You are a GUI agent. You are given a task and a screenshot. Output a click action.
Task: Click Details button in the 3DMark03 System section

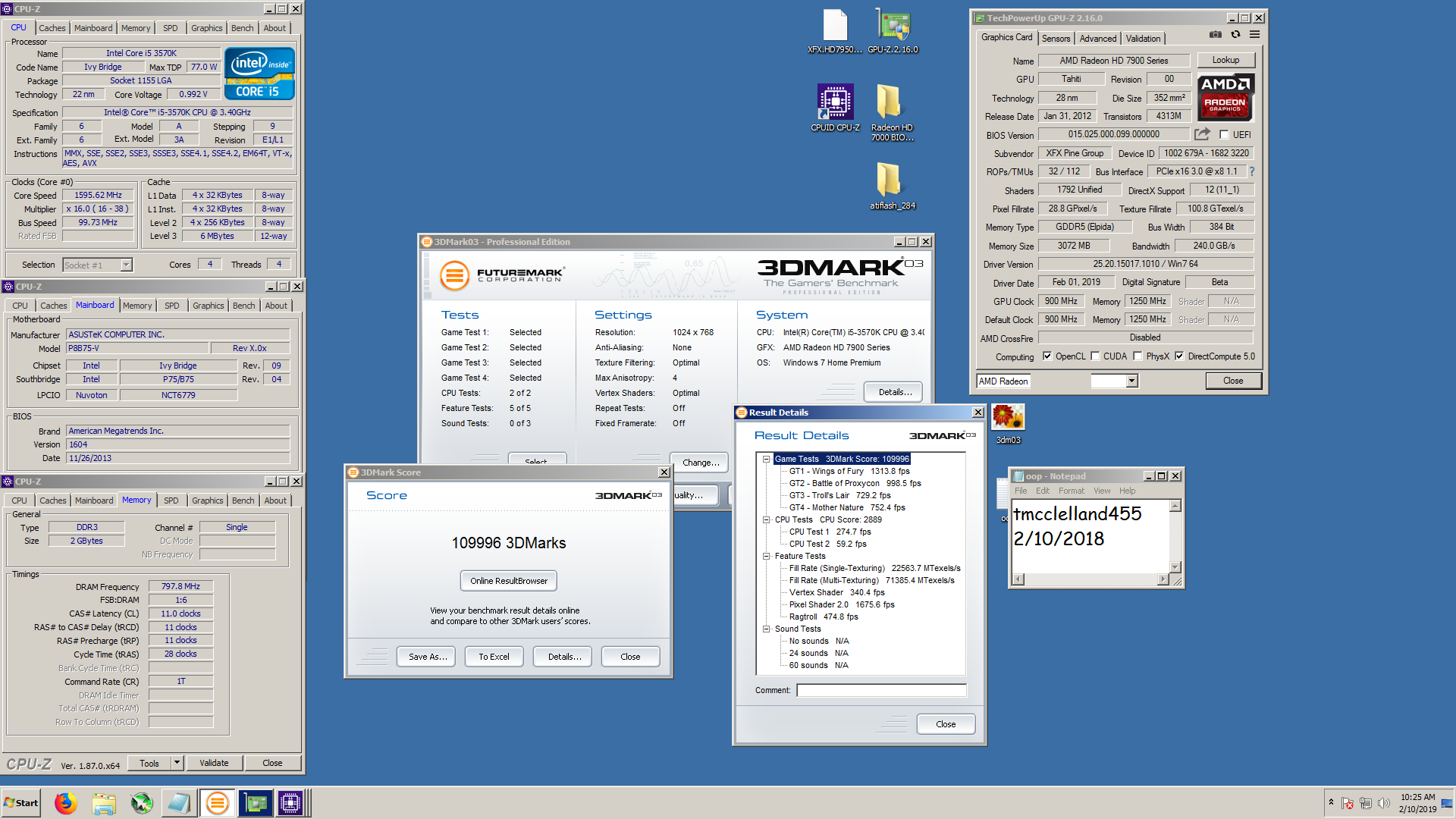coord(893,392)
